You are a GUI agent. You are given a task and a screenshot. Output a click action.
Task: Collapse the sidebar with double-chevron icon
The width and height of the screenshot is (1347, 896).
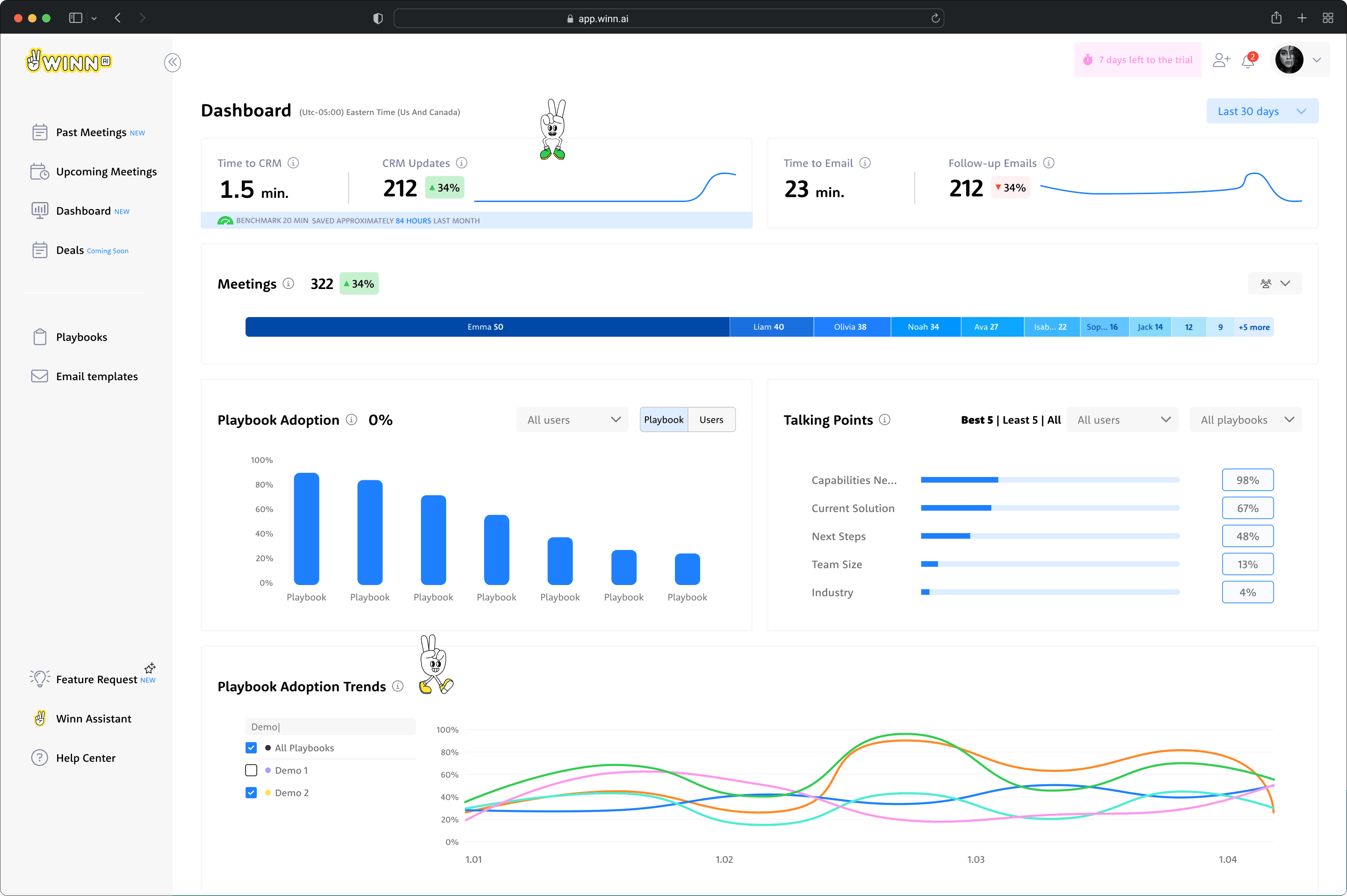click(173, 62)
